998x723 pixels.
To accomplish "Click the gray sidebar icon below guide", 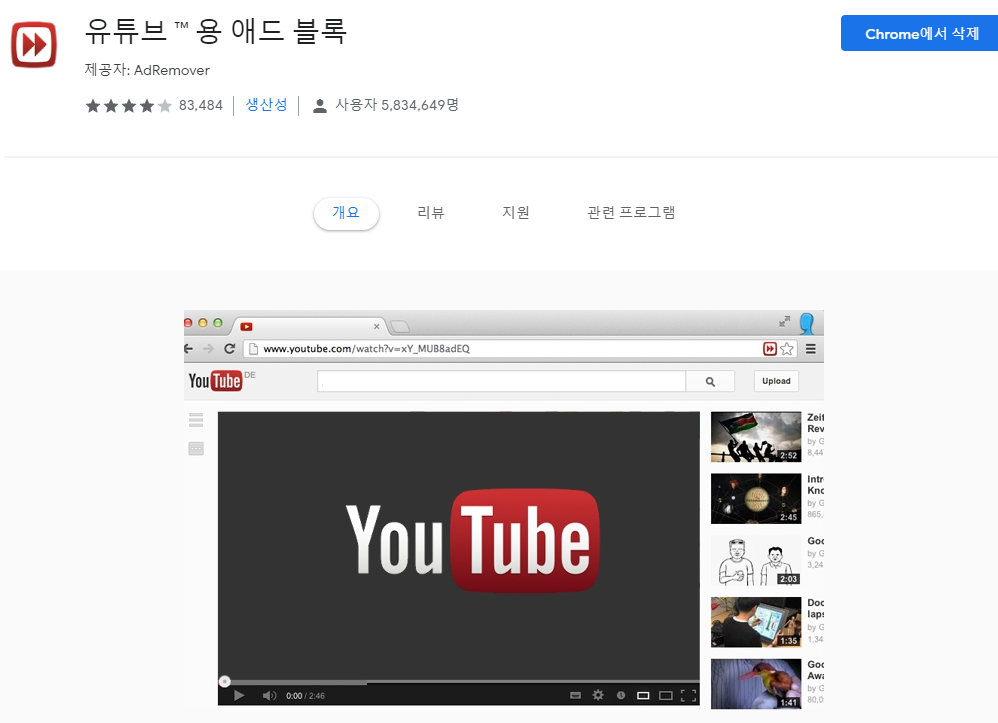I will pos(196,449).
